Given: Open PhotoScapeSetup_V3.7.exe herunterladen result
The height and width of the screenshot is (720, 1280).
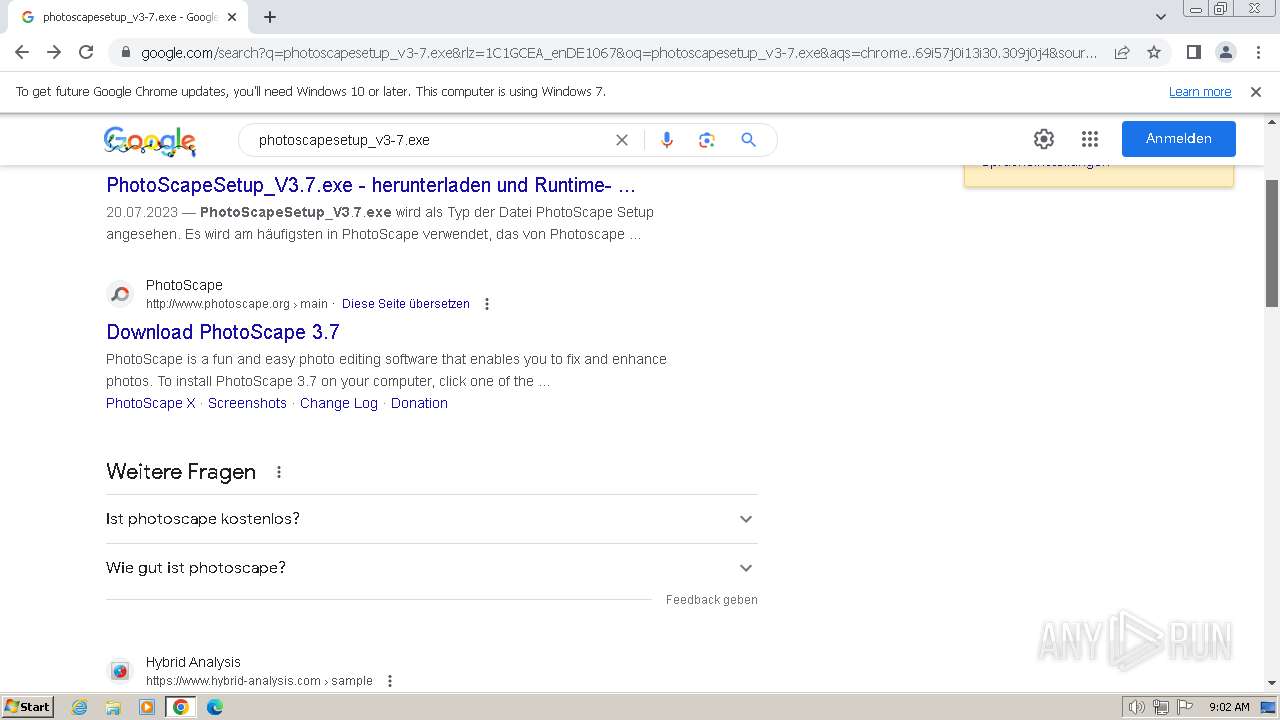Looking at the screenshot, I should pos(371,185).
